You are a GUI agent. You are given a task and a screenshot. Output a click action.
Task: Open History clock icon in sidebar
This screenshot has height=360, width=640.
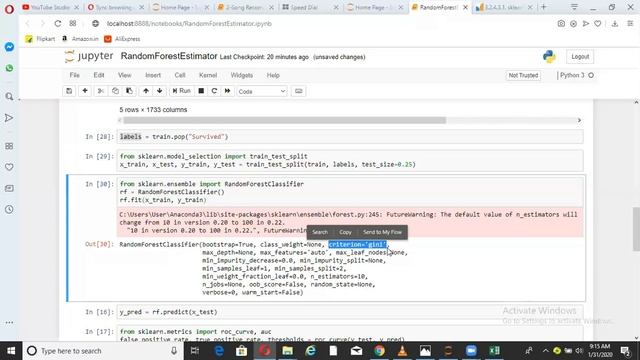(9, 209)
